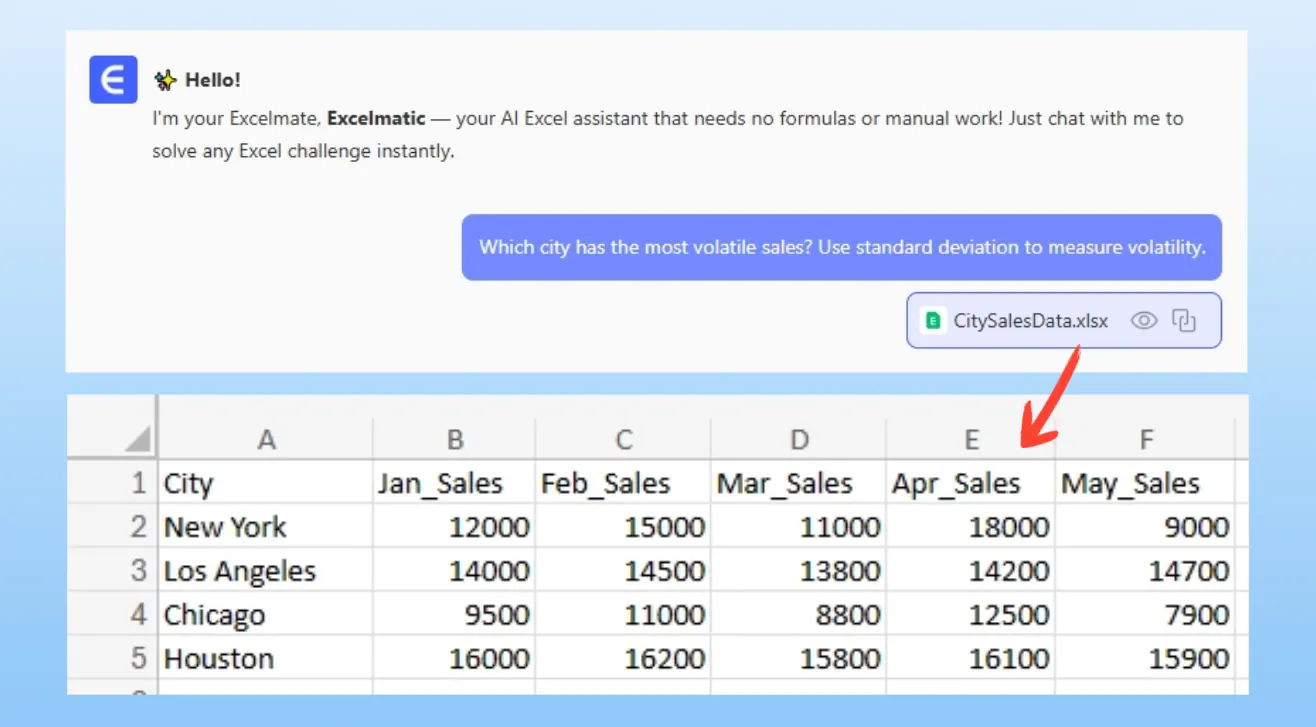Select column A header
The height and width of the screenshot is (727, 1316).
(x=265, y=439)
